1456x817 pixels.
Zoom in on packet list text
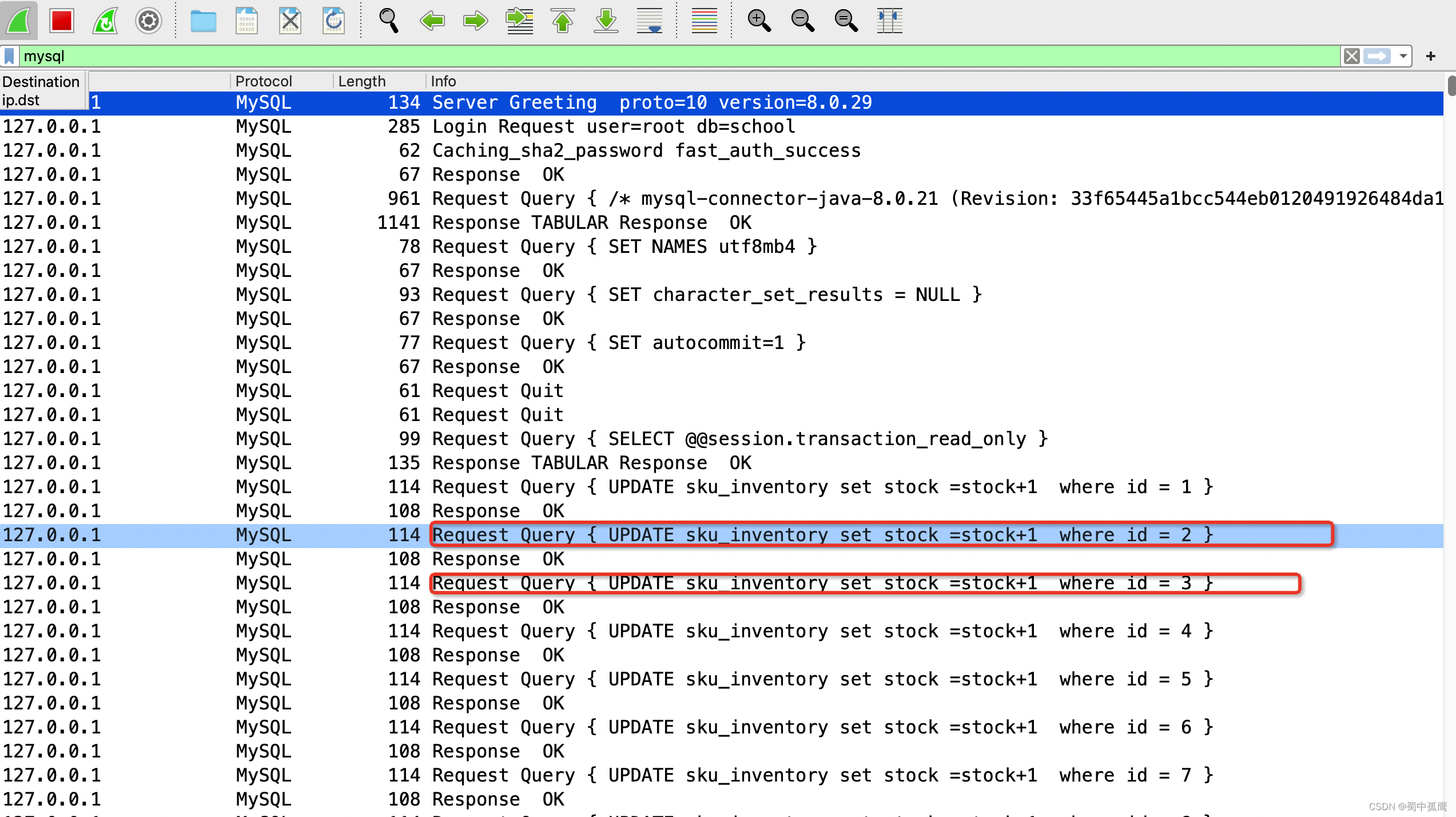(759, 21)
